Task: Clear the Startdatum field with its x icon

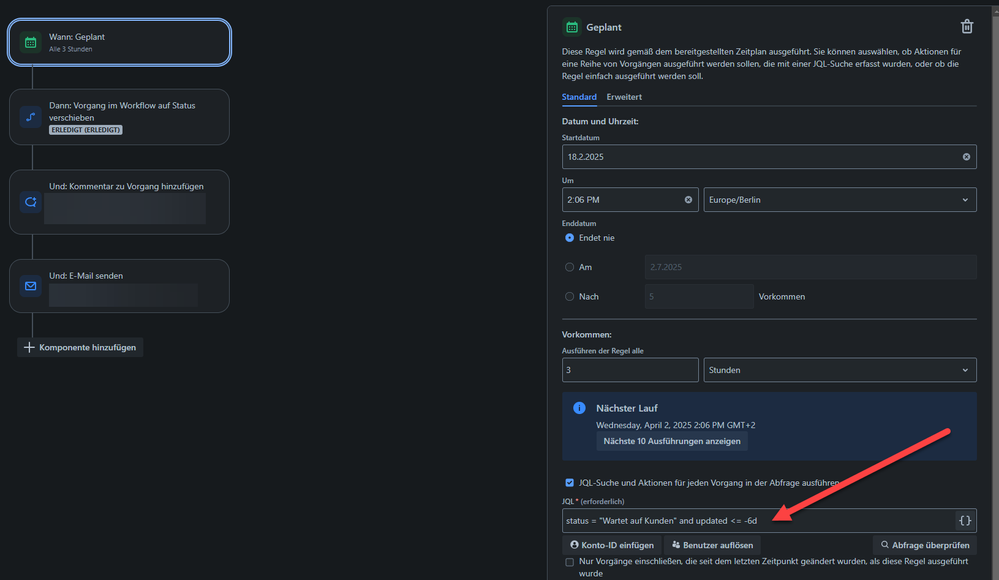Action: pyautogui.click(x=965, y=156)
